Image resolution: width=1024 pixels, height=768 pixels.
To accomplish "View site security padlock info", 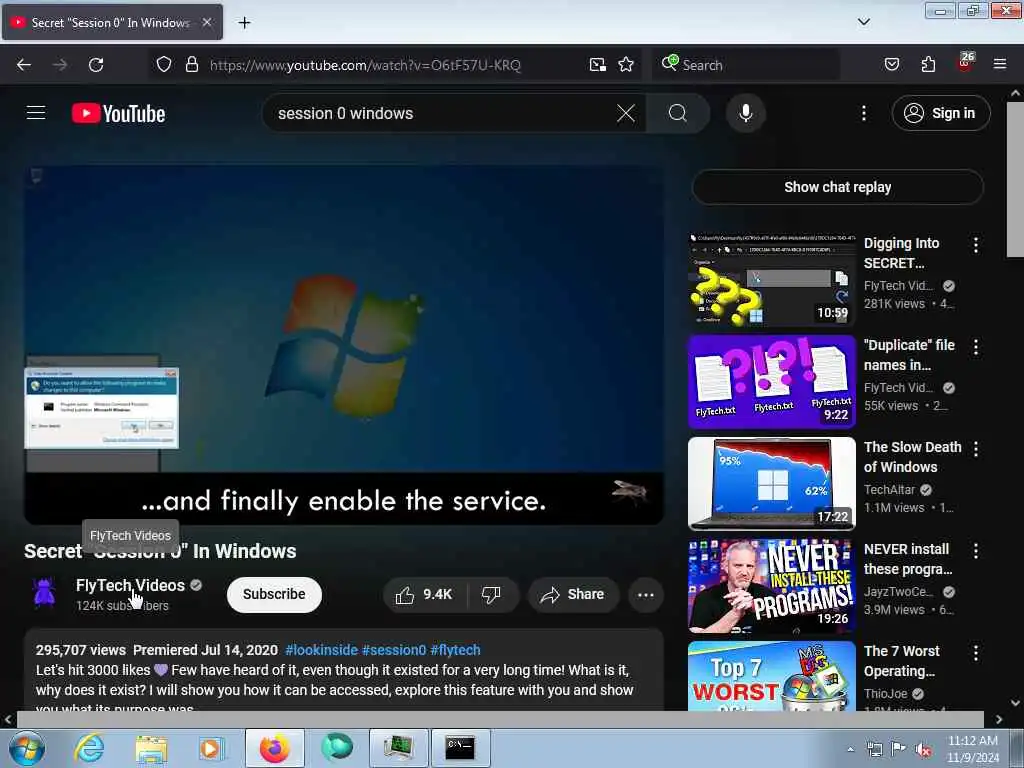I will pos(191,65).
